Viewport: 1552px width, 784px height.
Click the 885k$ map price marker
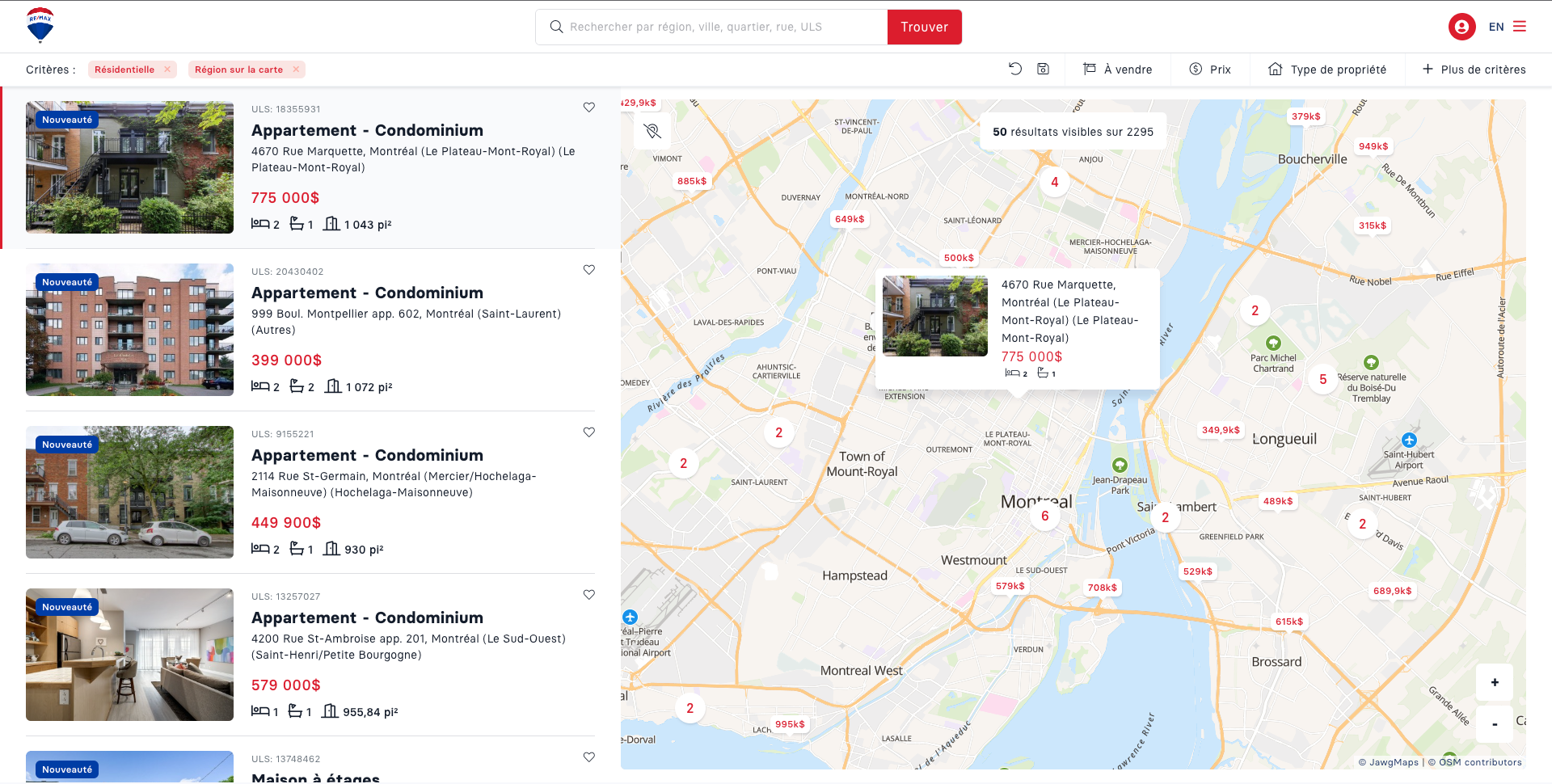point(692,181)
